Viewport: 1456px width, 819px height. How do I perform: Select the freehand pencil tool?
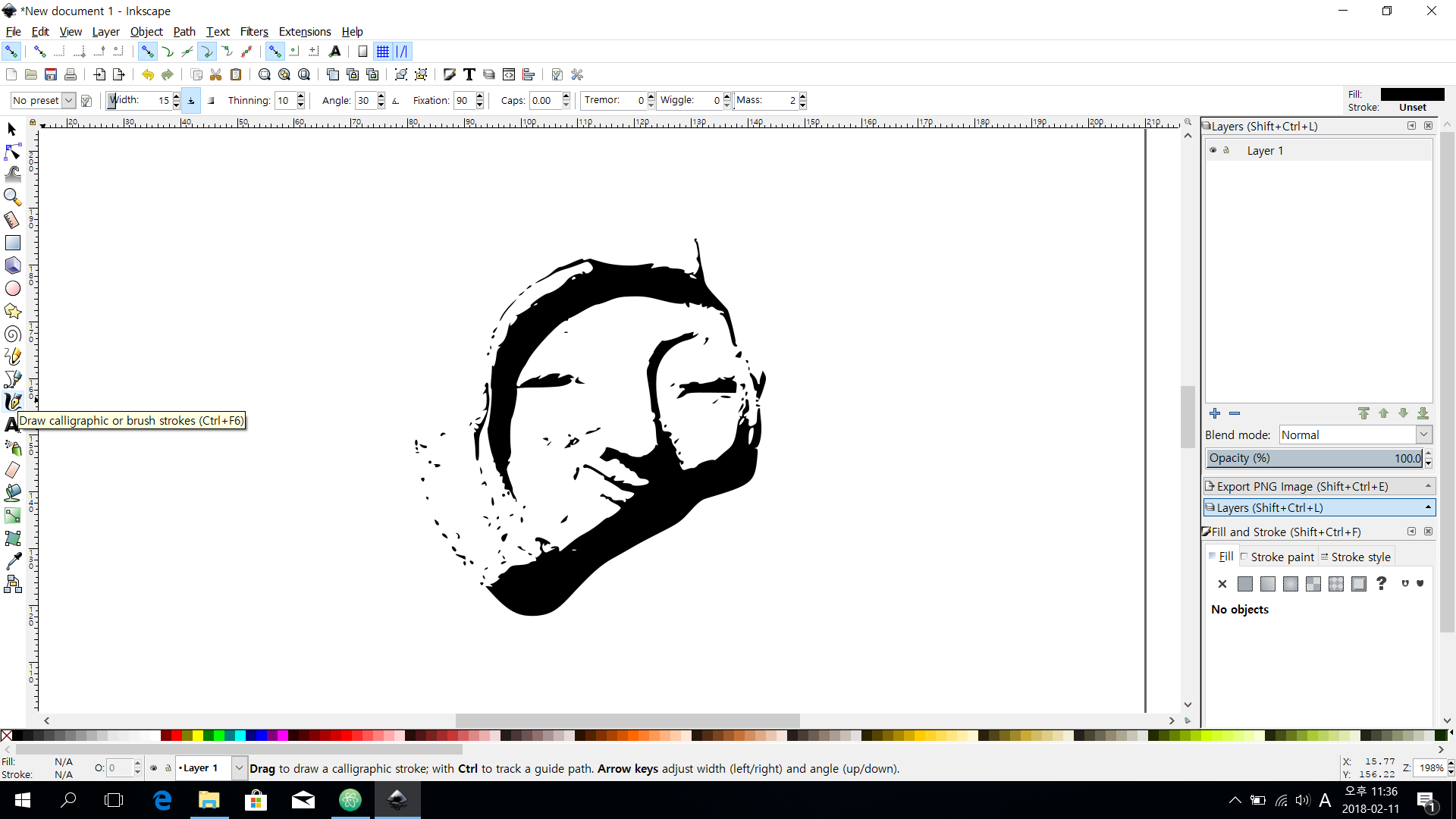12,356
